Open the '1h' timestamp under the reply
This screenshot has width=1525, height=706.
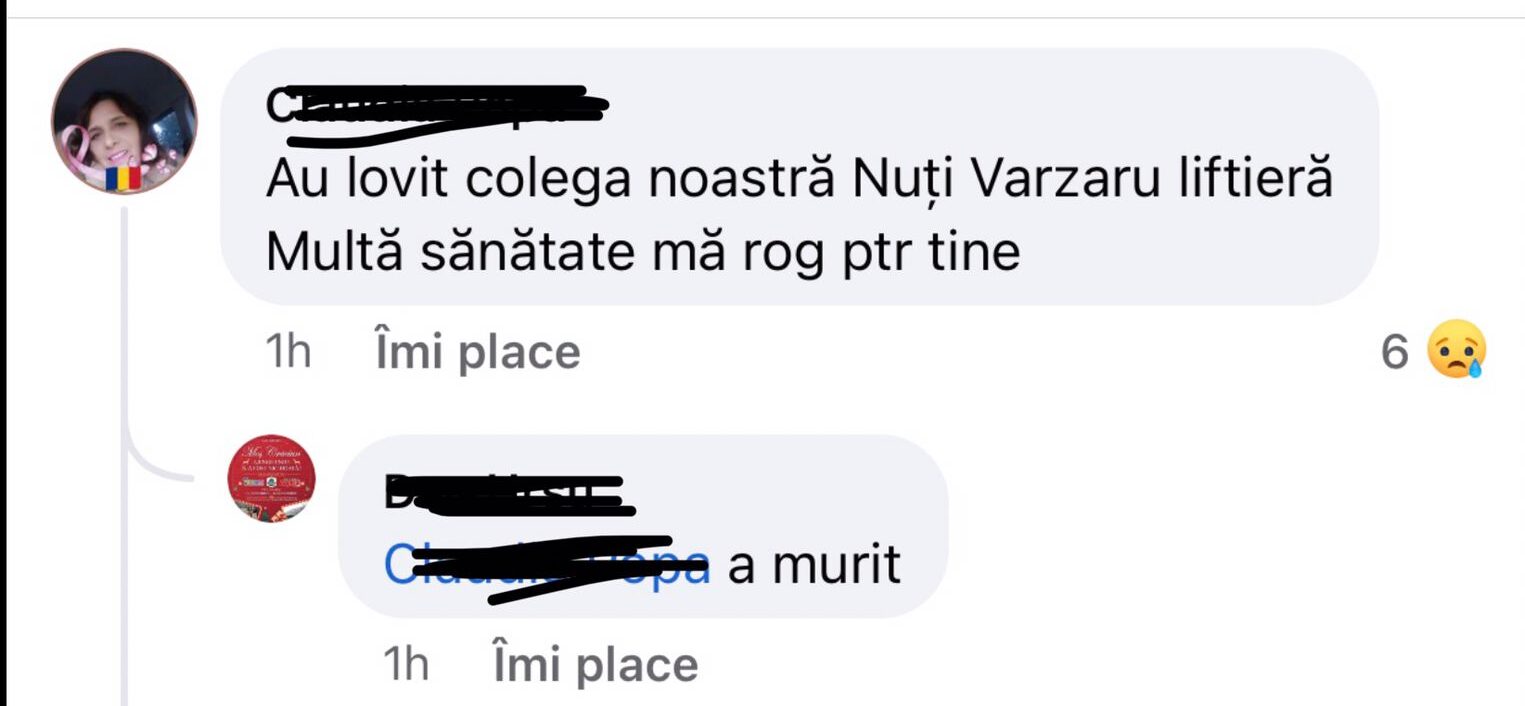[407, 666]
